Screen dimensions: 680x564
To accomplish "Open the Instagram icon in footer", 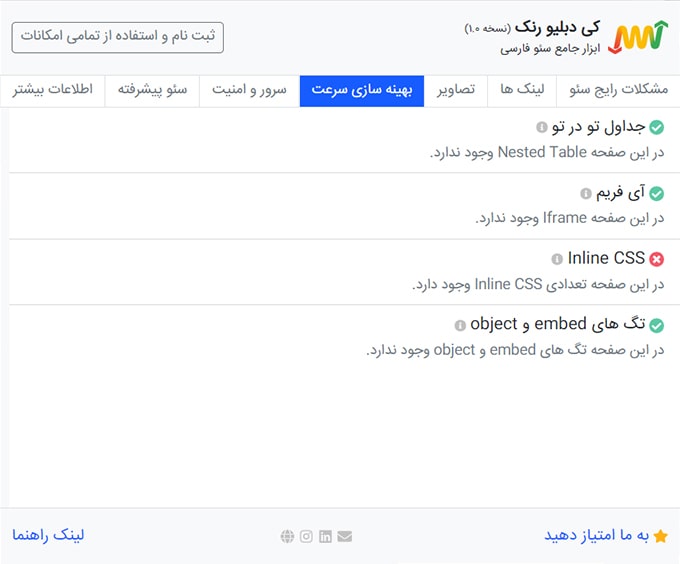I will pos(306,536).
